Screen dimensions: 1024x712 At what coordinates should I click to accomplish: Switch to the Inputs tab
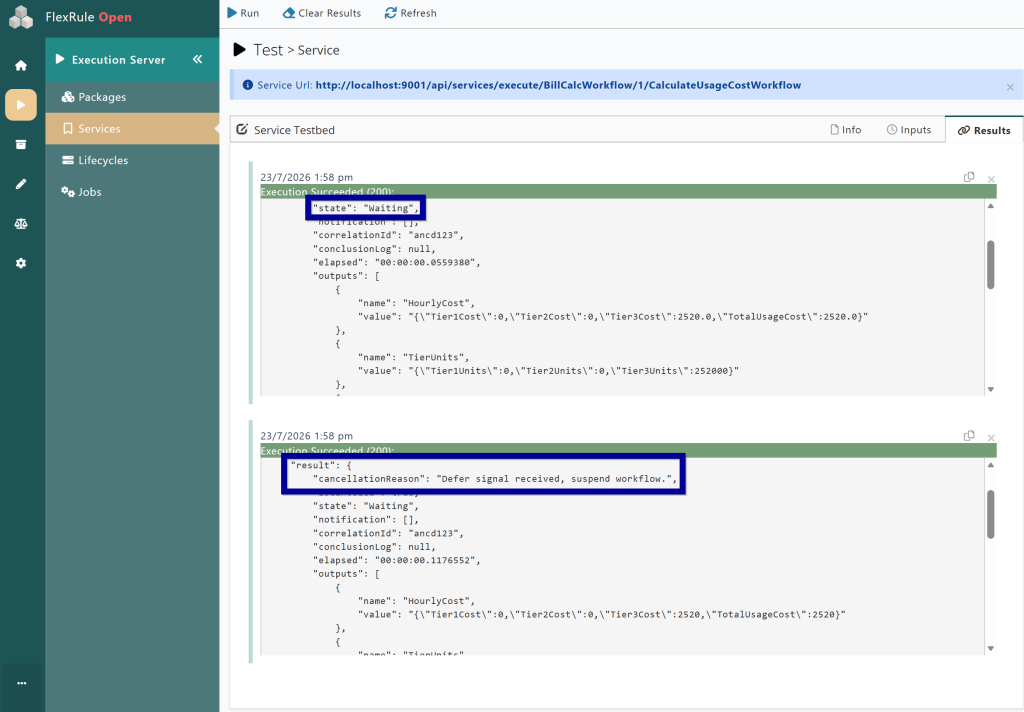pyautogui.click(x=908, y=130)
